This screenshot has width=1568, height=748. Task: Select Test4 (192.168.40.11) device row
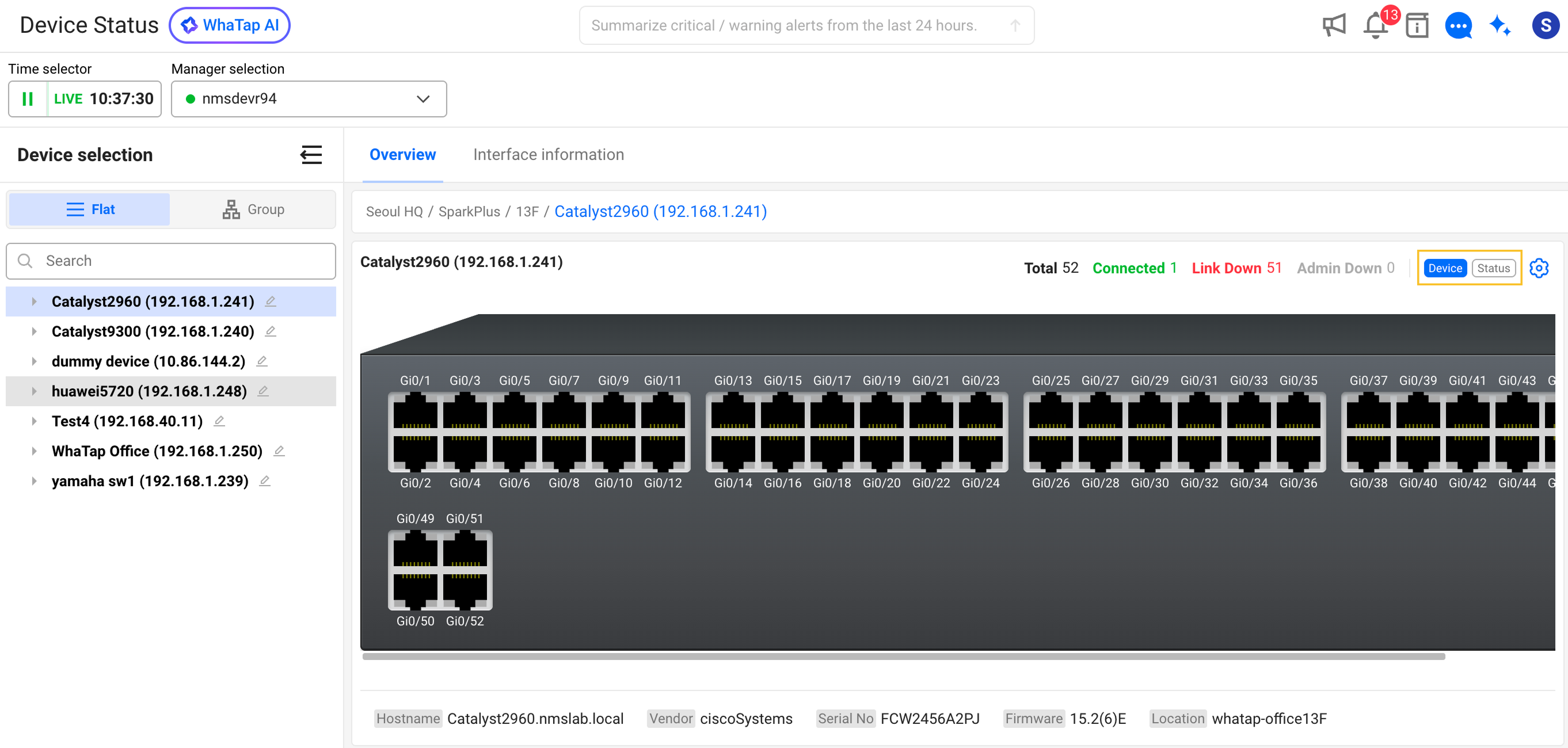[171, 421]
